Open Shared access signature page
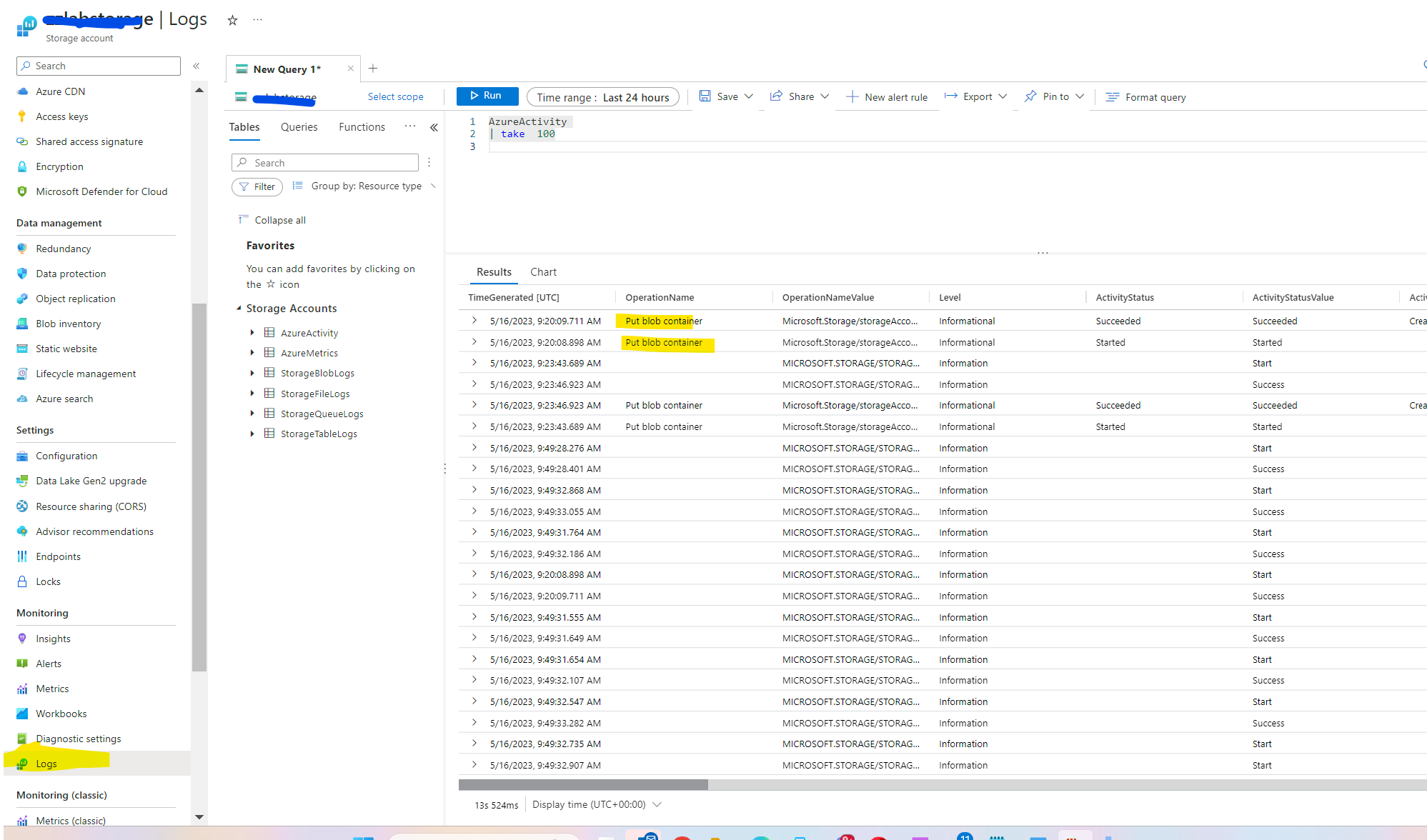Viewport: 1427px width, 840px height. tap(89, 141)
